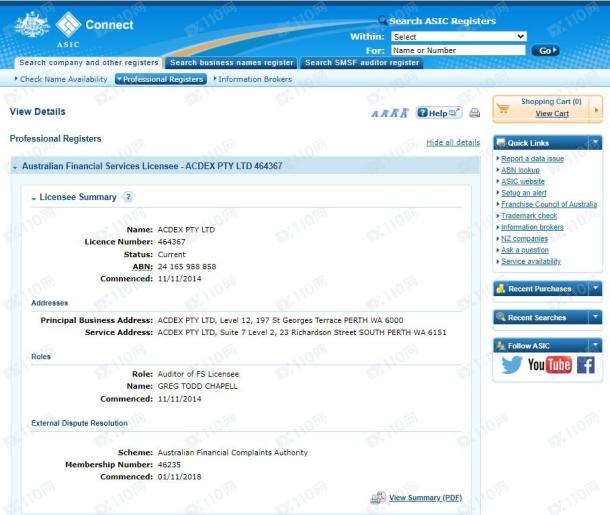Viewport: 610px width, 515px height.
Task: Open the Help popup icon
Action: tap(439, 113)
